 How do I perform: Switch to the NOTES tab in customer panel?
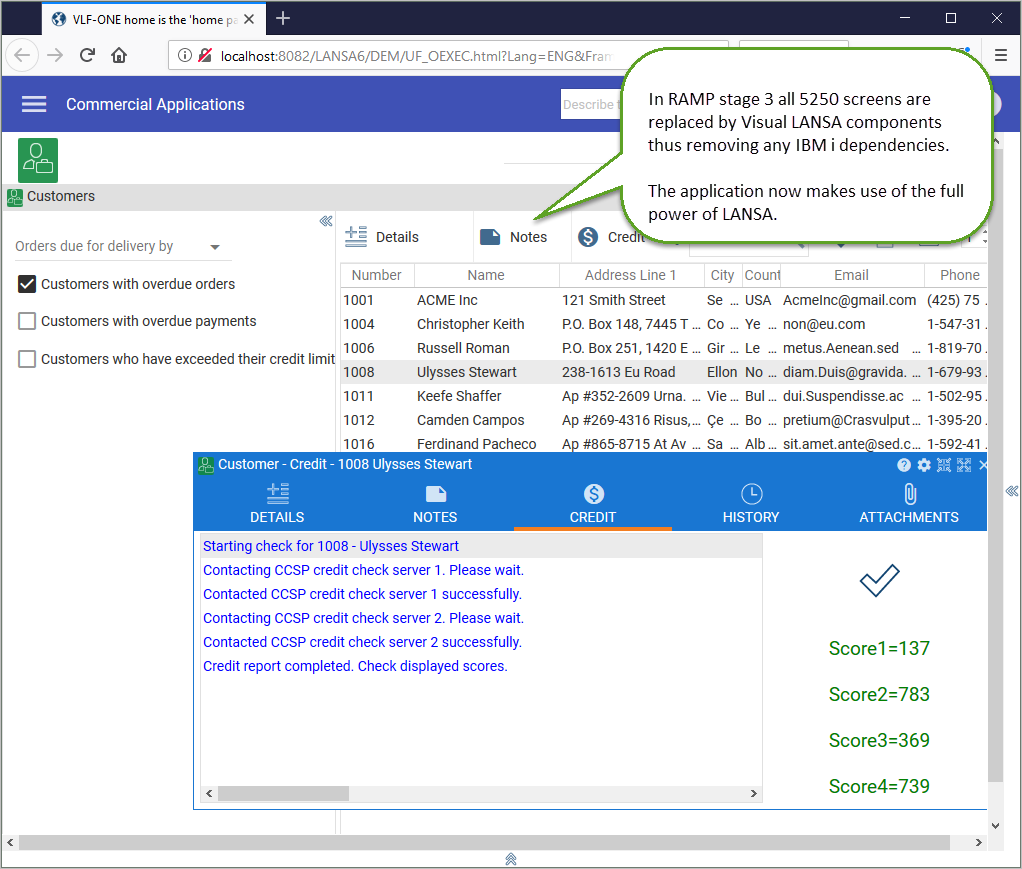[x=435, y=504]
